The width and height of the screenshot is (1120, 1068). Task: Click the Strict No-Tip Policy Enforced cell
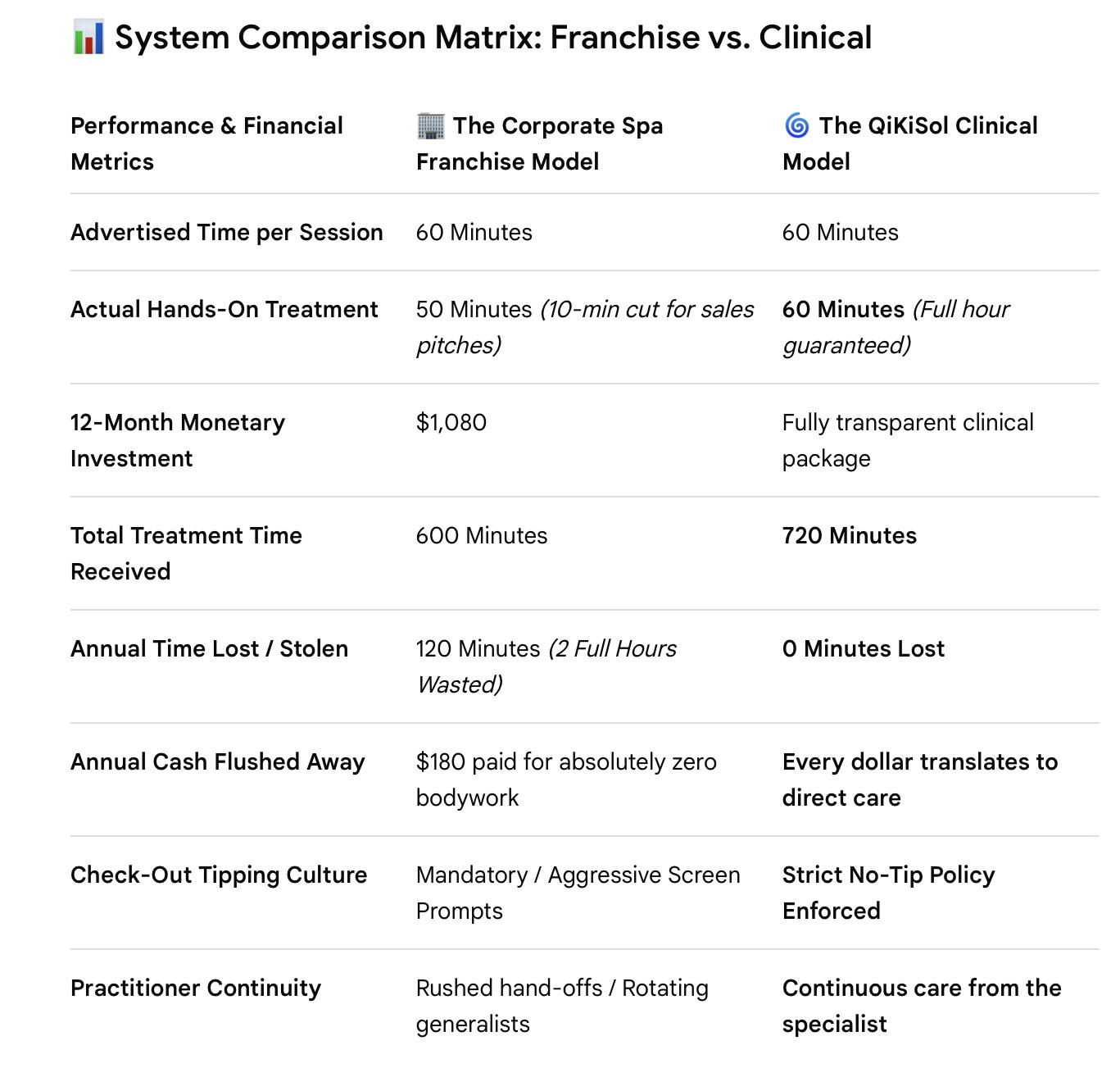(888, 893)
